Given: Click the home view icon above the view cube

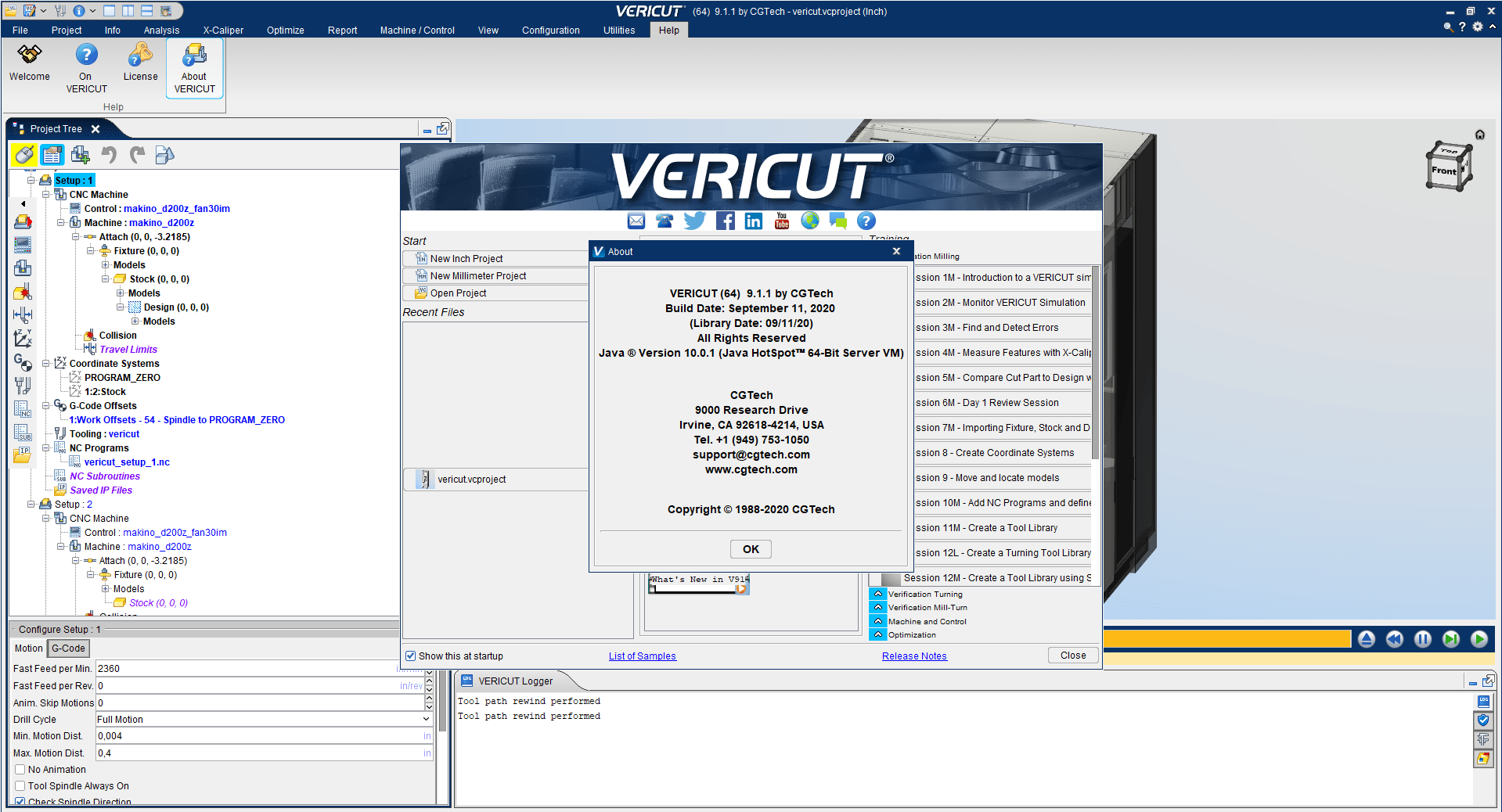Looking at the screenshot, I should (1480, 135).
